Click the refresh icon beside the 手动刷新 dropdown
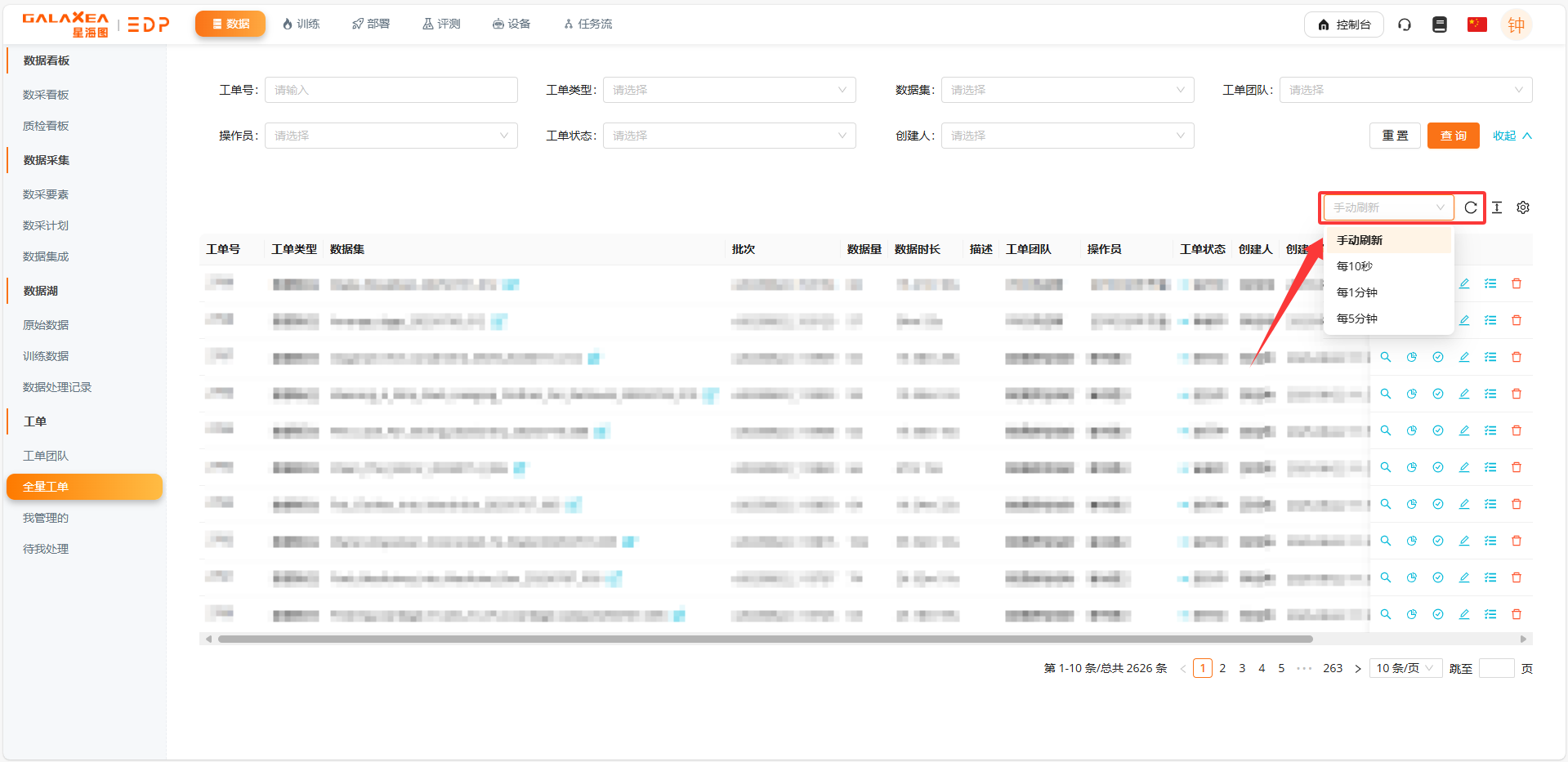Viewport: 1568px width, 762px height. tap(1471, 207)
